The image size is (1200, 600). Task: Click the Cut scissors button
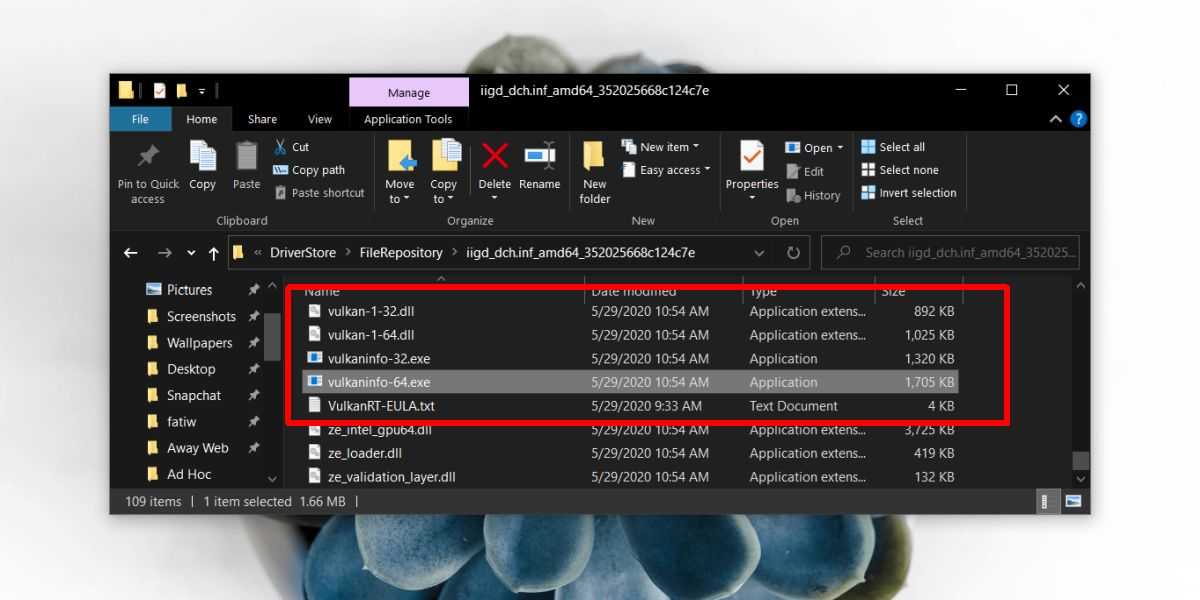pos(291,147)
